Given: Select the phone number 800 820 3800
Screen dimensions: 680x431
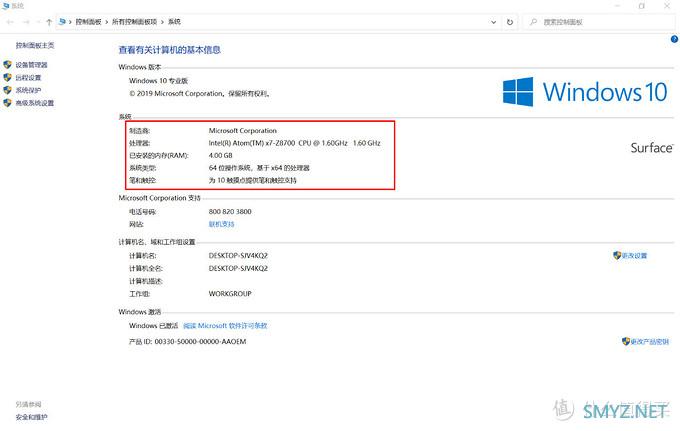Looking at the screenshot, I should coord(230,212).
